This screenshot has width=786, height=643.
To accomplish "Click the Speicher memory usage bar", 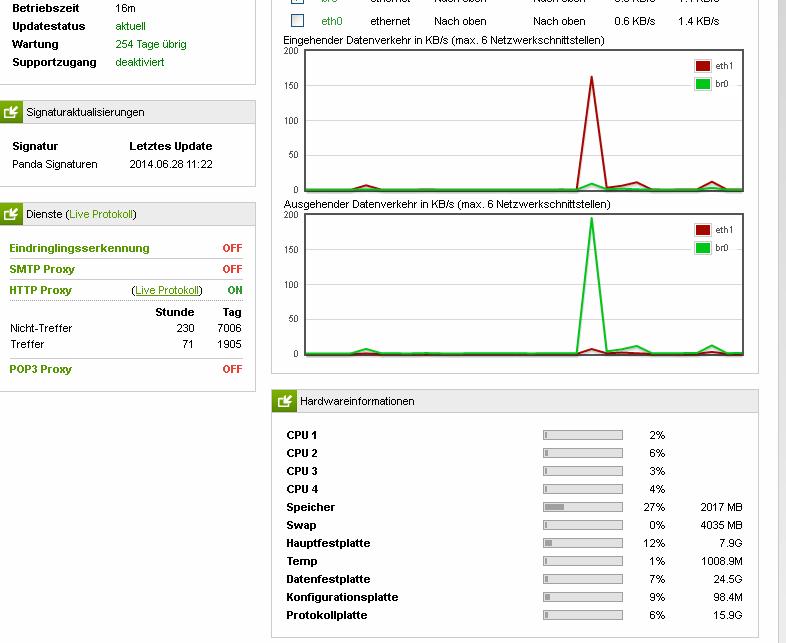I will click(x=583, y=507).
